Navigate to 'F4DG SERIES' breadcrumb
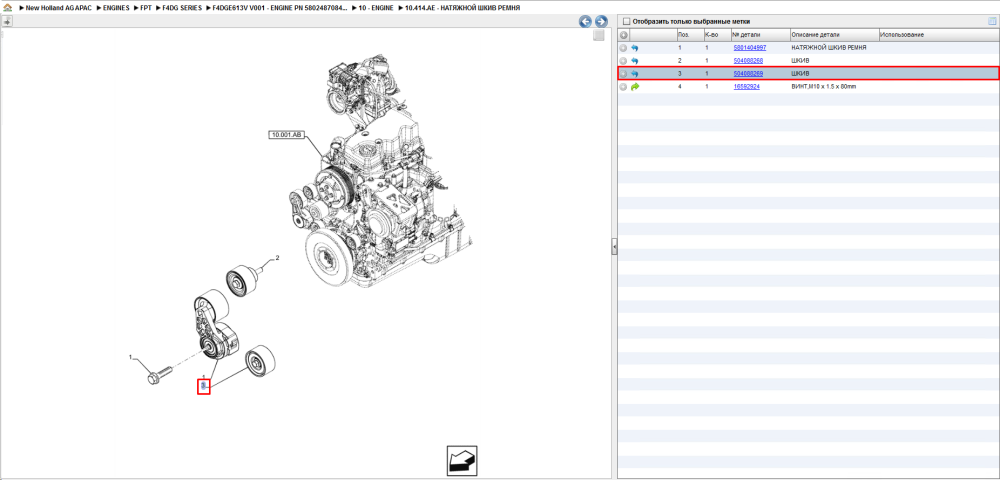The width and height of the screenshot is (1000, 480). 182,8
